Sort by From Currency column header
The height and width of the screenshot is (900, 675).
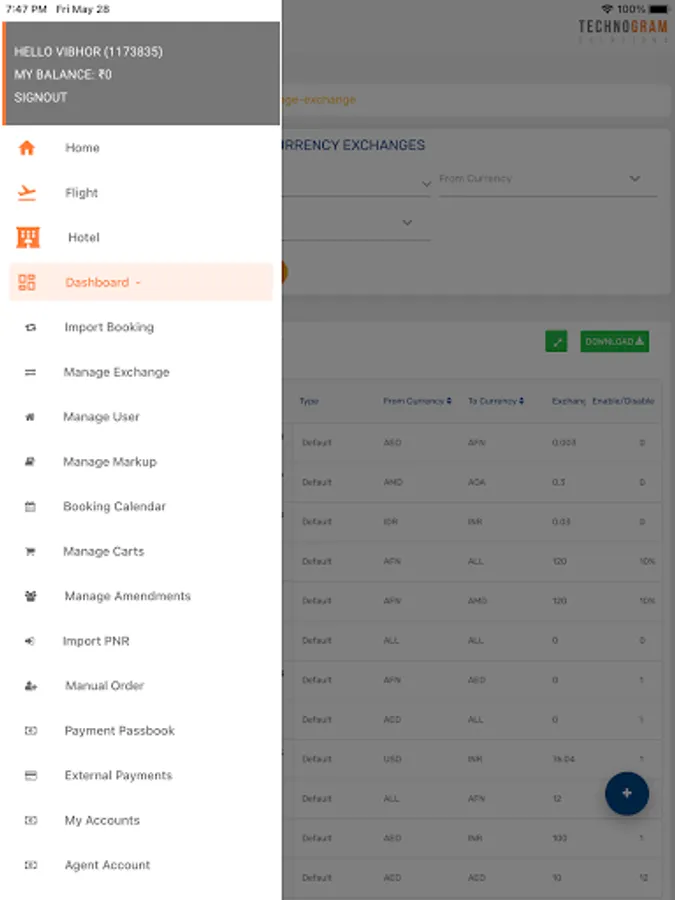point(417,401)
